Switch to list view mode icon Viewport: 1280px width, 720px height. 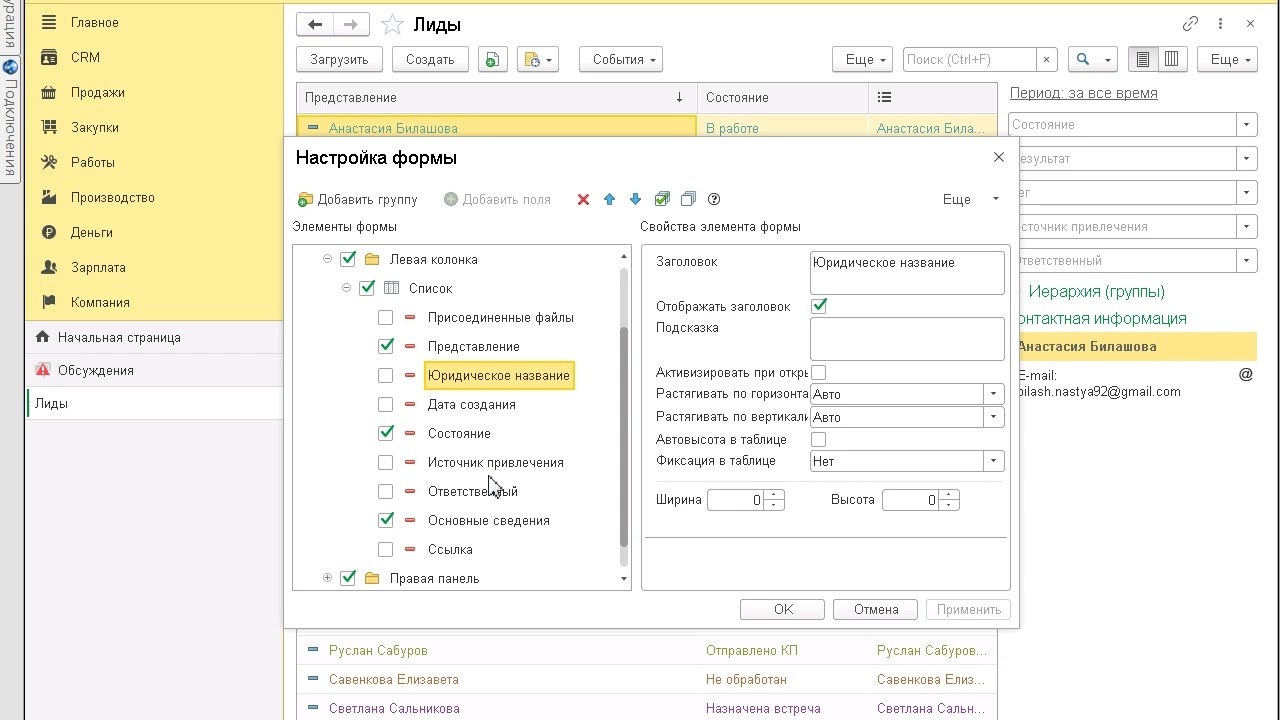(x=1143, y=60)
